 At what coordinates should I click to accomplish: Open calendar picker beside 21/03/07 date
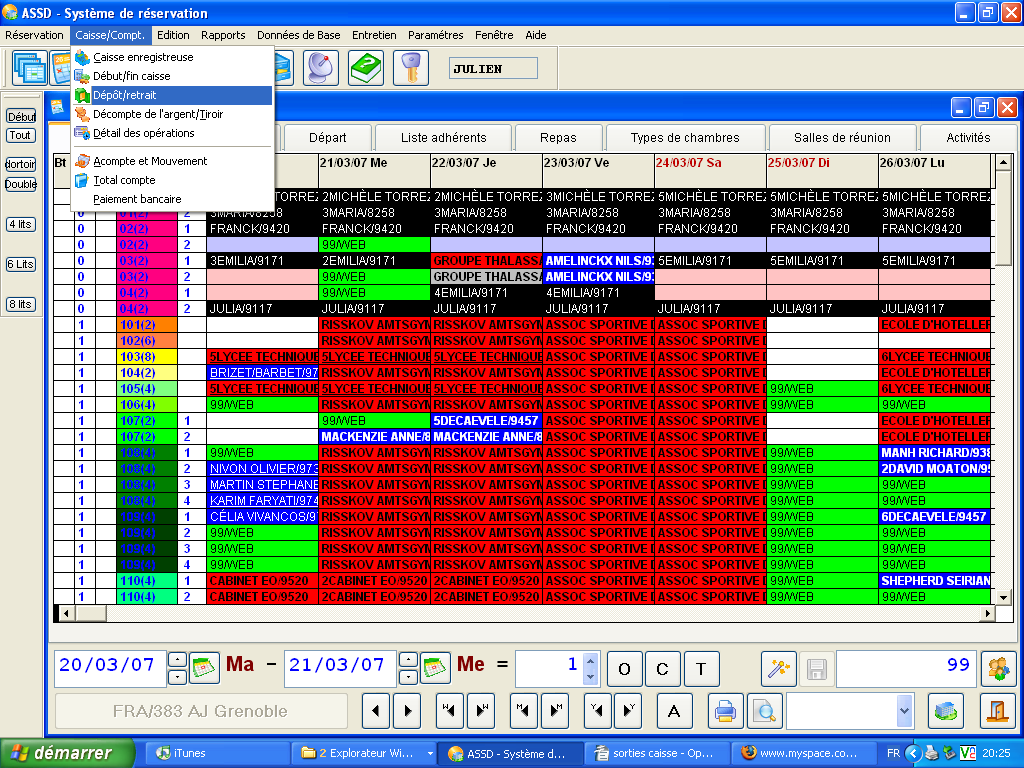(435, 668)
